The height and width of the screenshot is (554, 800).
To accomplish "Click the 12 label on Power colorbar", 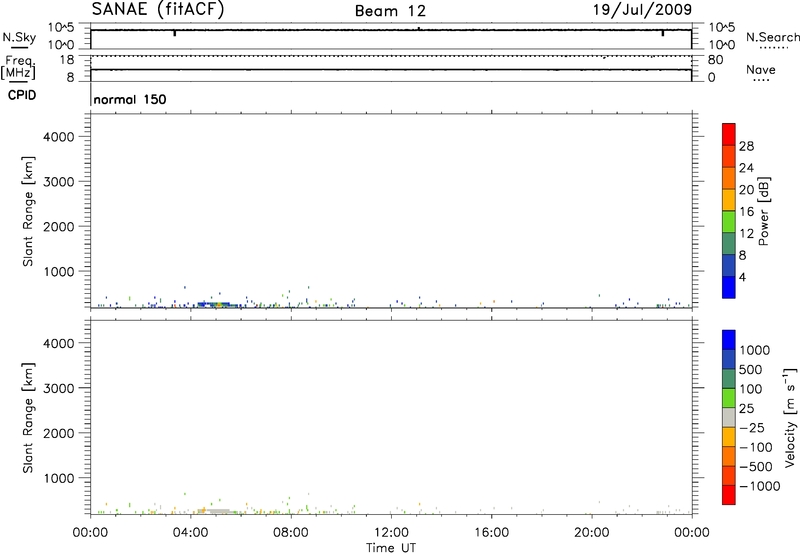I will (746, 234).
